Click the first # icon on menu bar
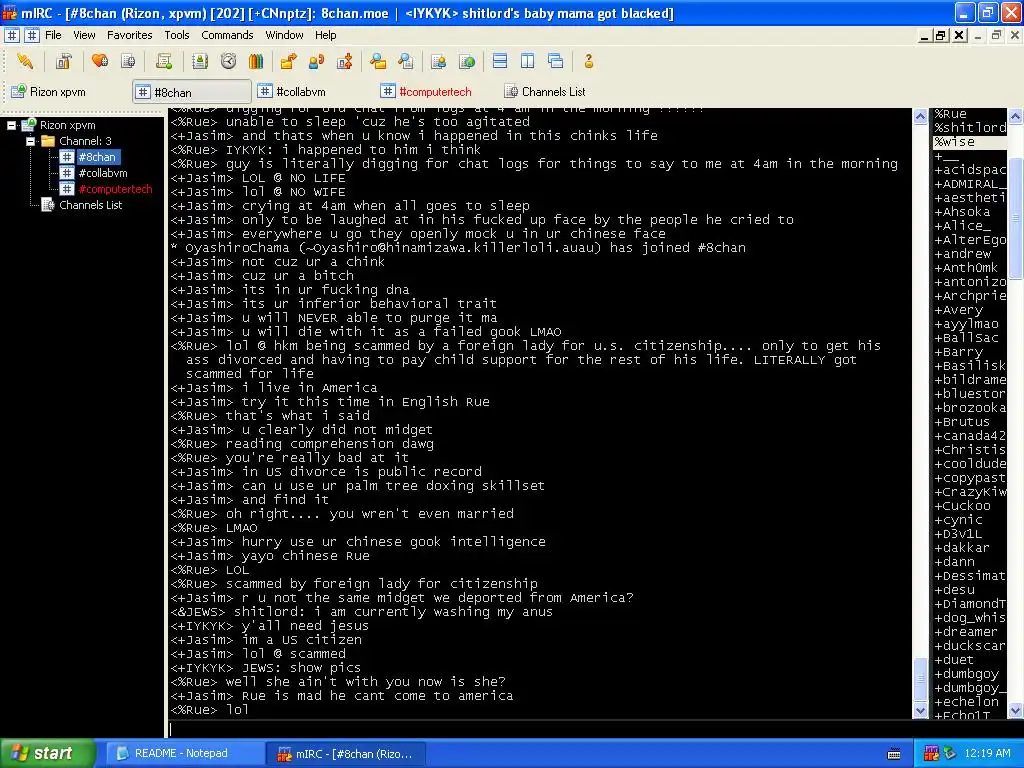1024x768 pixels. 12,35
